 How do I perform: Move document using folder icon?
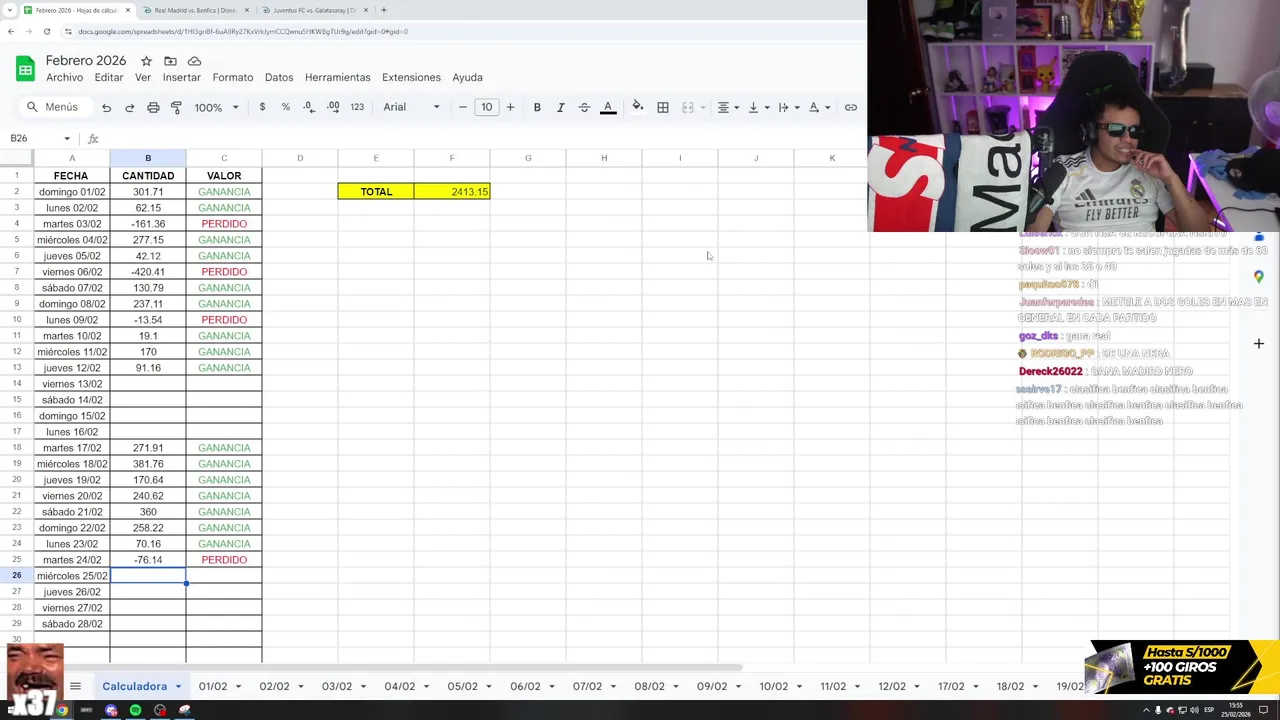click(170, 61)
